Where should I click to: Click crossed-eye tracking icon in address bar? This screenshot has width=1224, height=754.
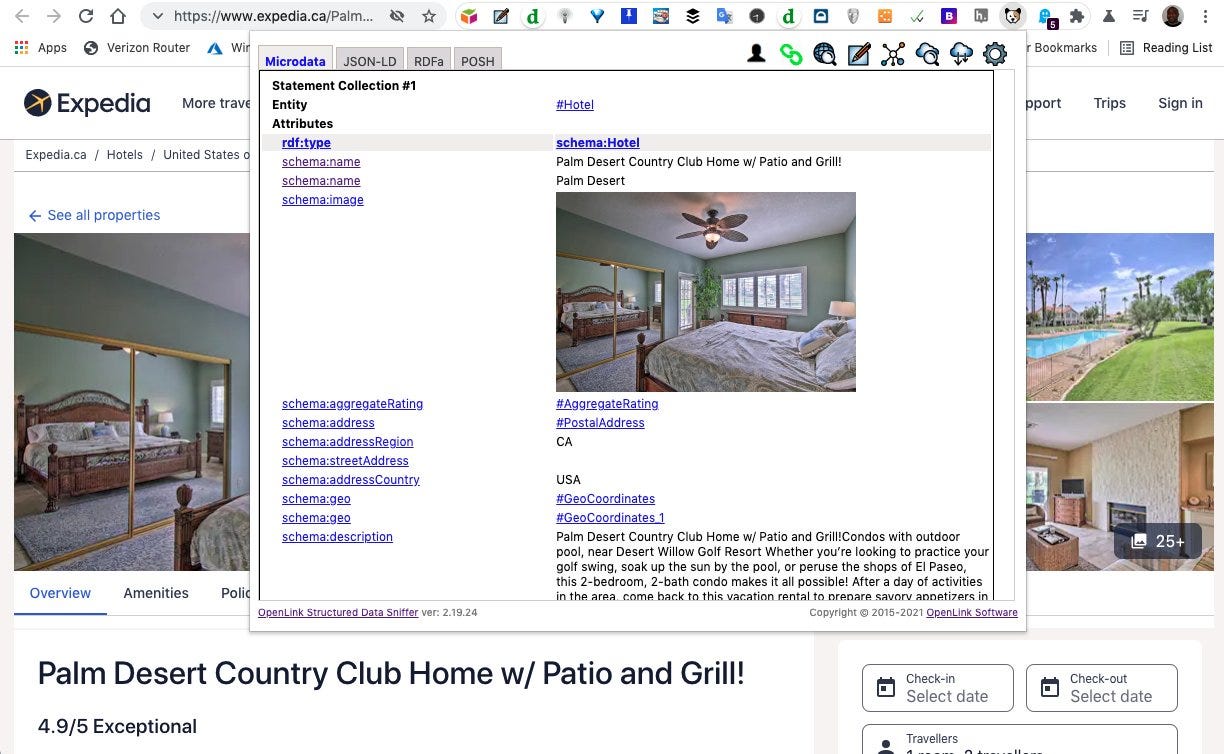tap(397, 16)
